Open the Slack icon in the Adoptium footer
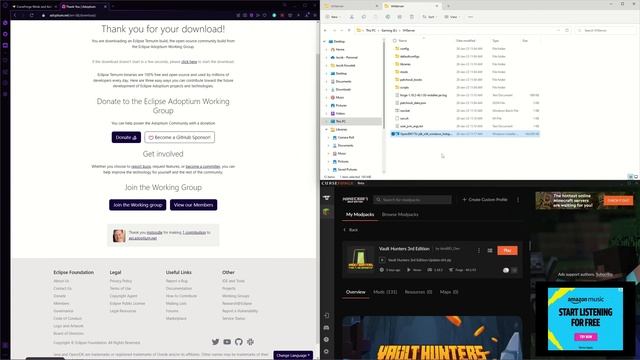The height and width of the screenshot is (360, 640). (250, 342)
